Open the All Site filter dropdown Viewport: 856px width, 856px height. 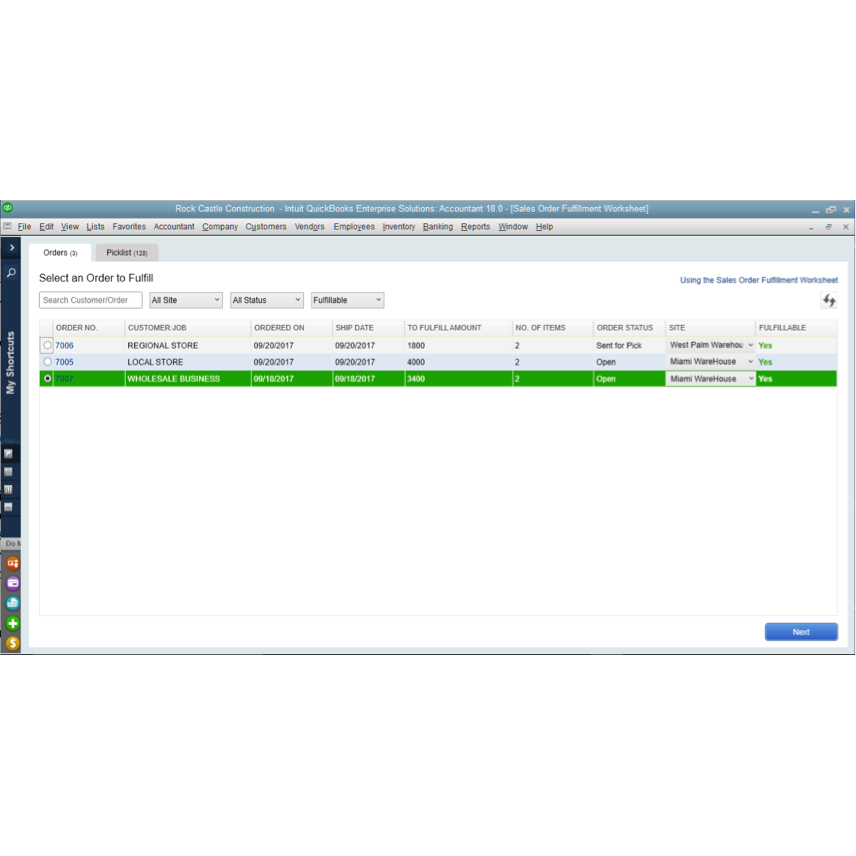(186, 300)
